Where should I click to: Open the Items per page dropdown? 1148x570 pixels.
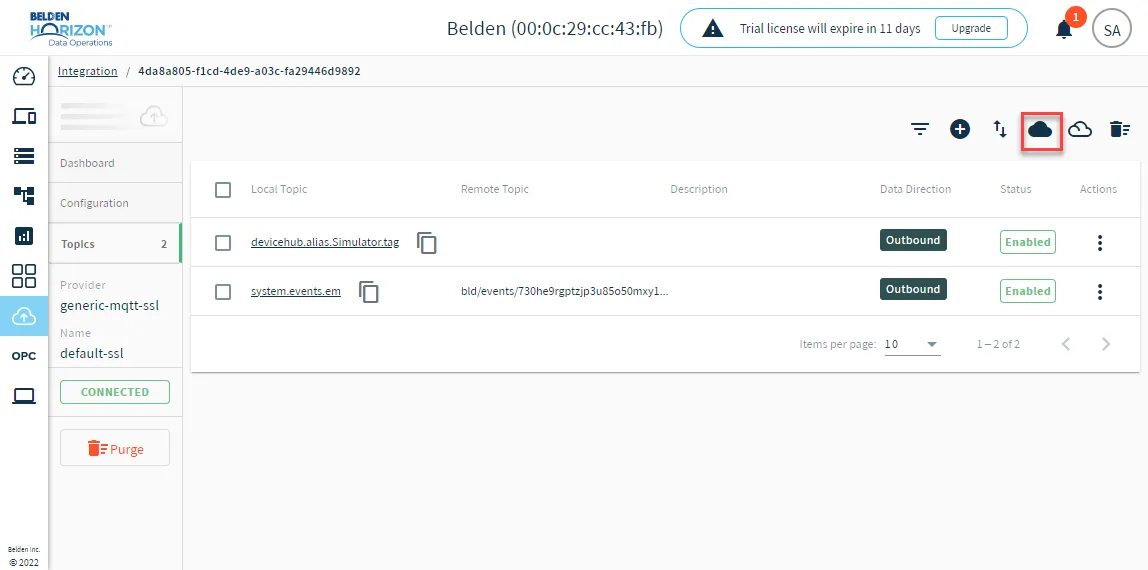912,344
